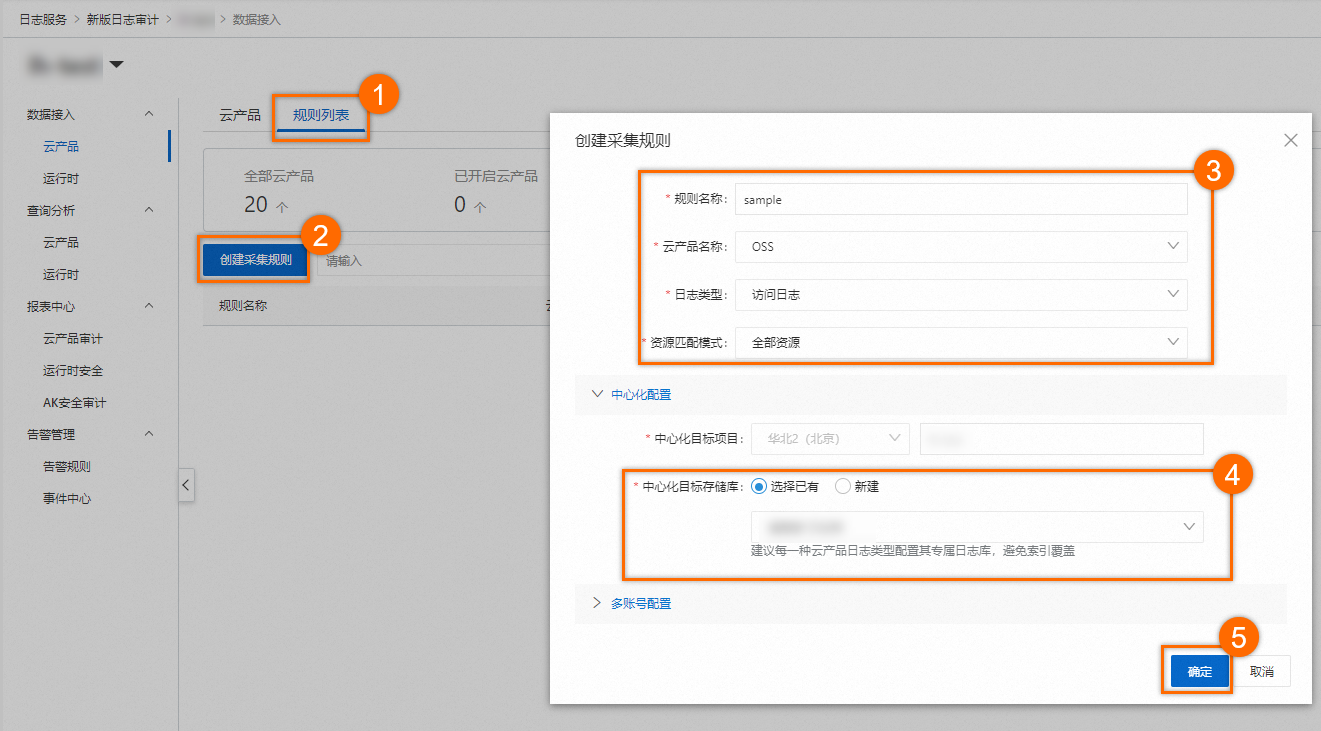Viewport: 1321px width, 731px height.
Task: Collapse the 查询分析 sidebar group
Action: (150, 210)
